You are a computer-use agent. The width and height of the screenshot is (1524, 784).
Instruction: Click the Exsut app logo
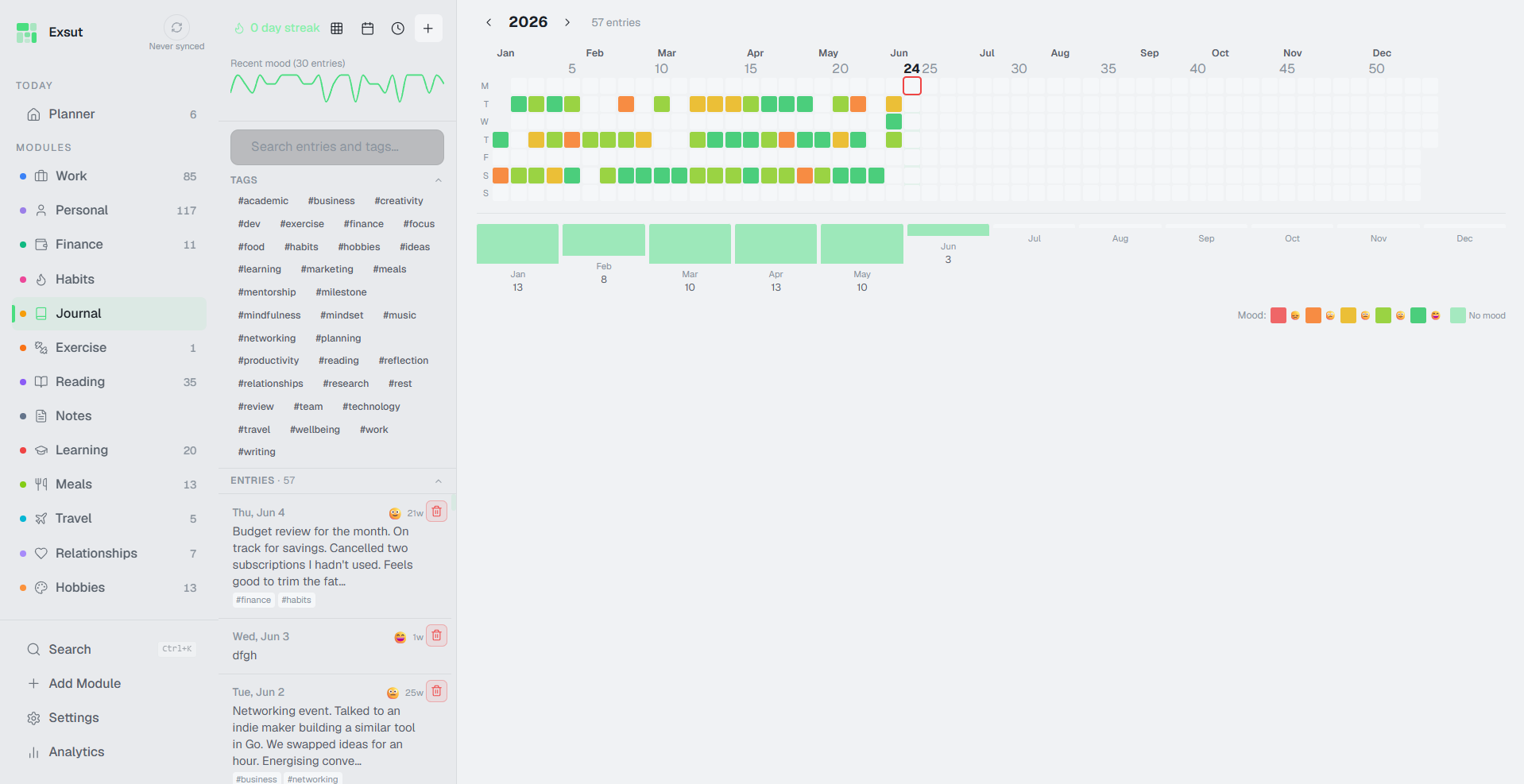[x=27, y=33]
